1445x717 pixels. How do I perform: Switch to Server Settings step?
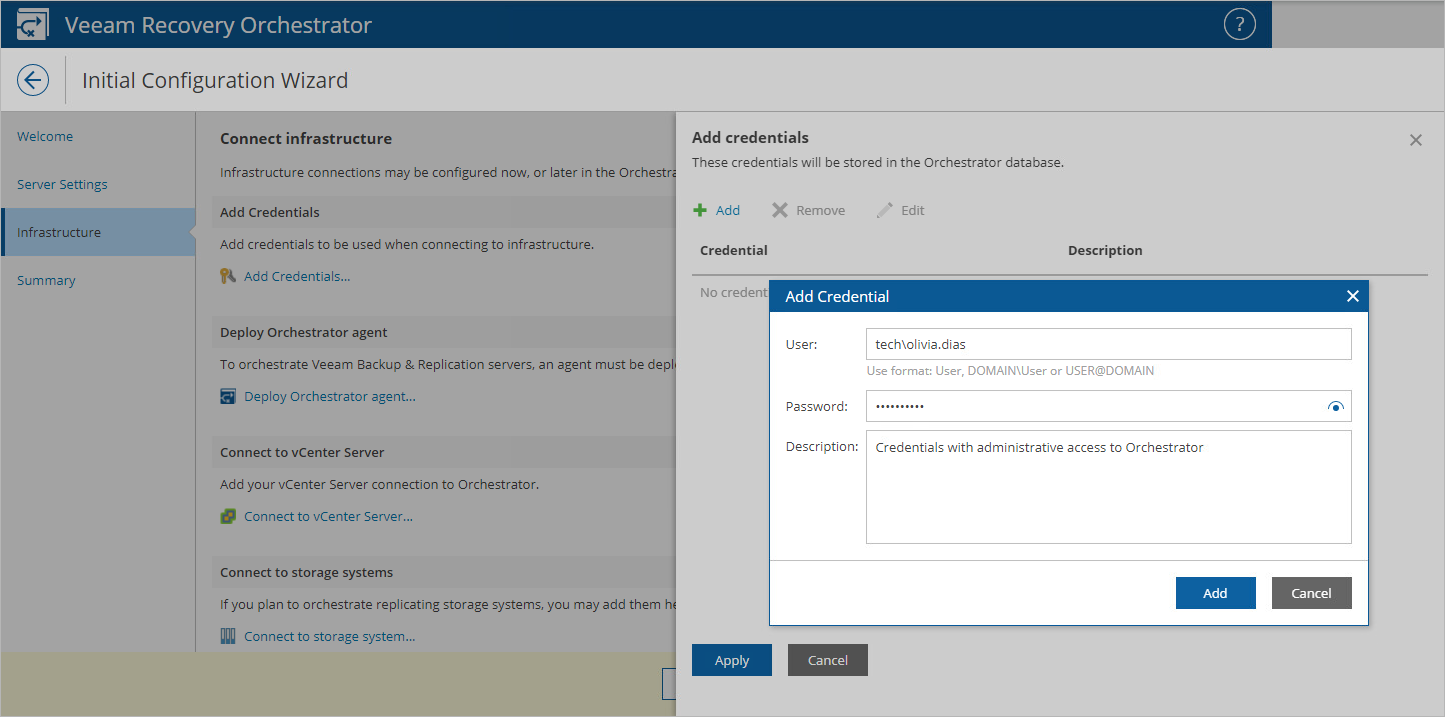coord(62,184)
